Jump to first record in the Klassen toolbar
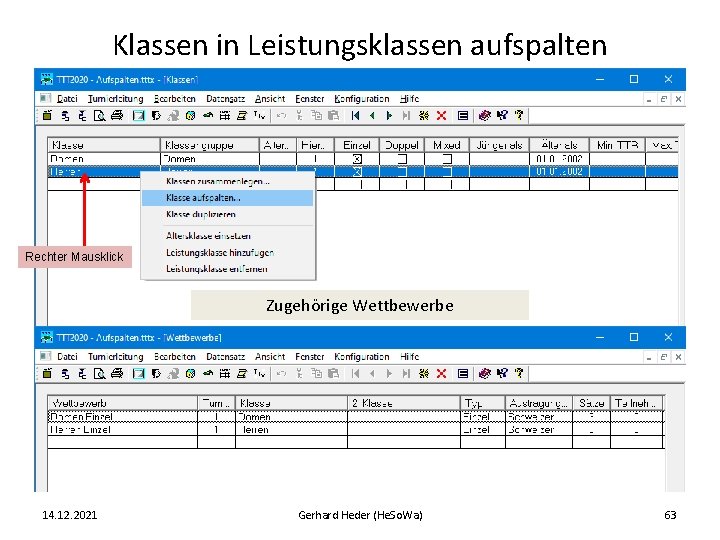 355,116
